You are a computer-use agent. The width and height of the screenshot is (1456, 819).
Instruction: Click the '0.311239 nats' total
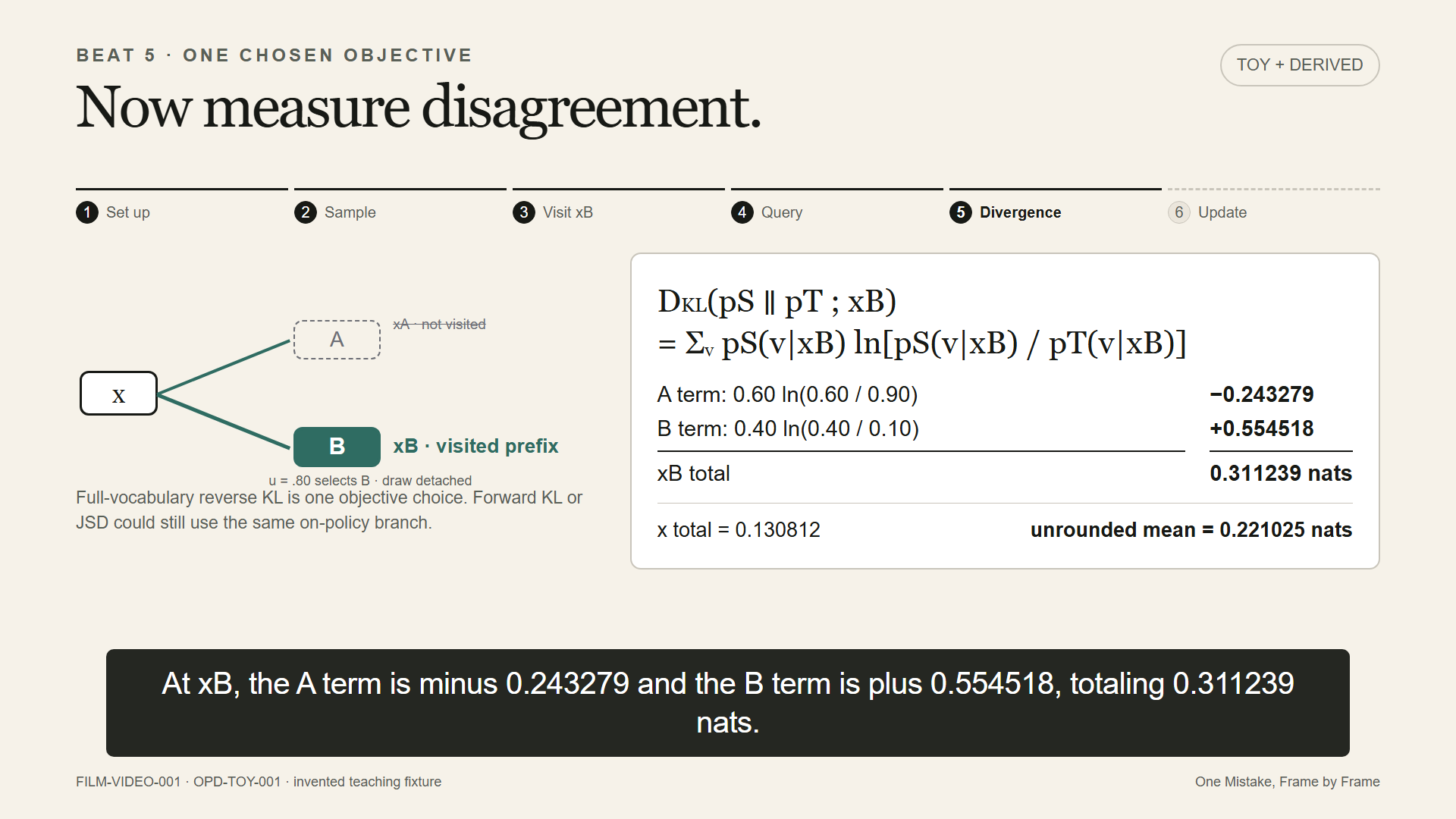(x=1281, y=473)
